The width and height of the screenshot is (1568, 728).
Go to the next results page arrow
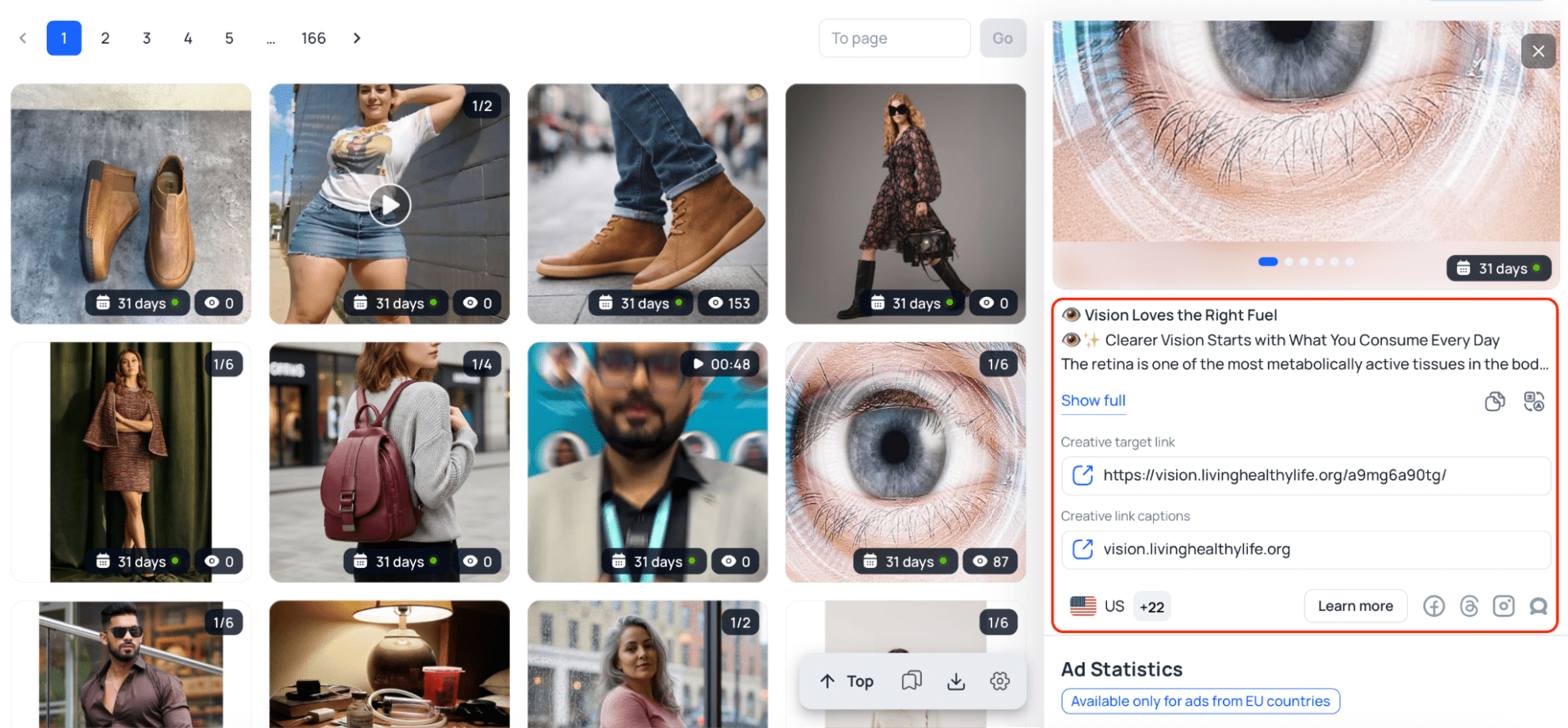(x=357, y=38)
